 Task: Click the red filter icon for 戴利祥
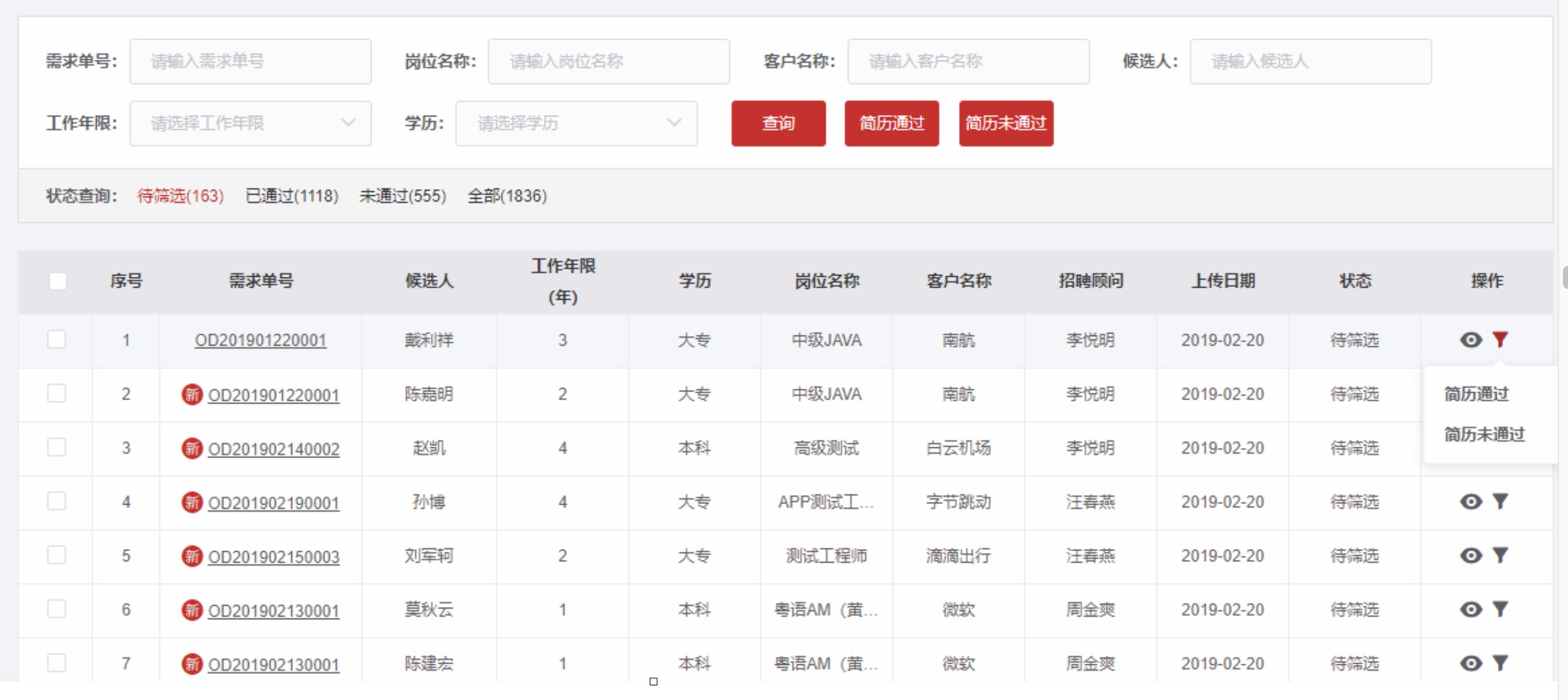[1500, 340]
